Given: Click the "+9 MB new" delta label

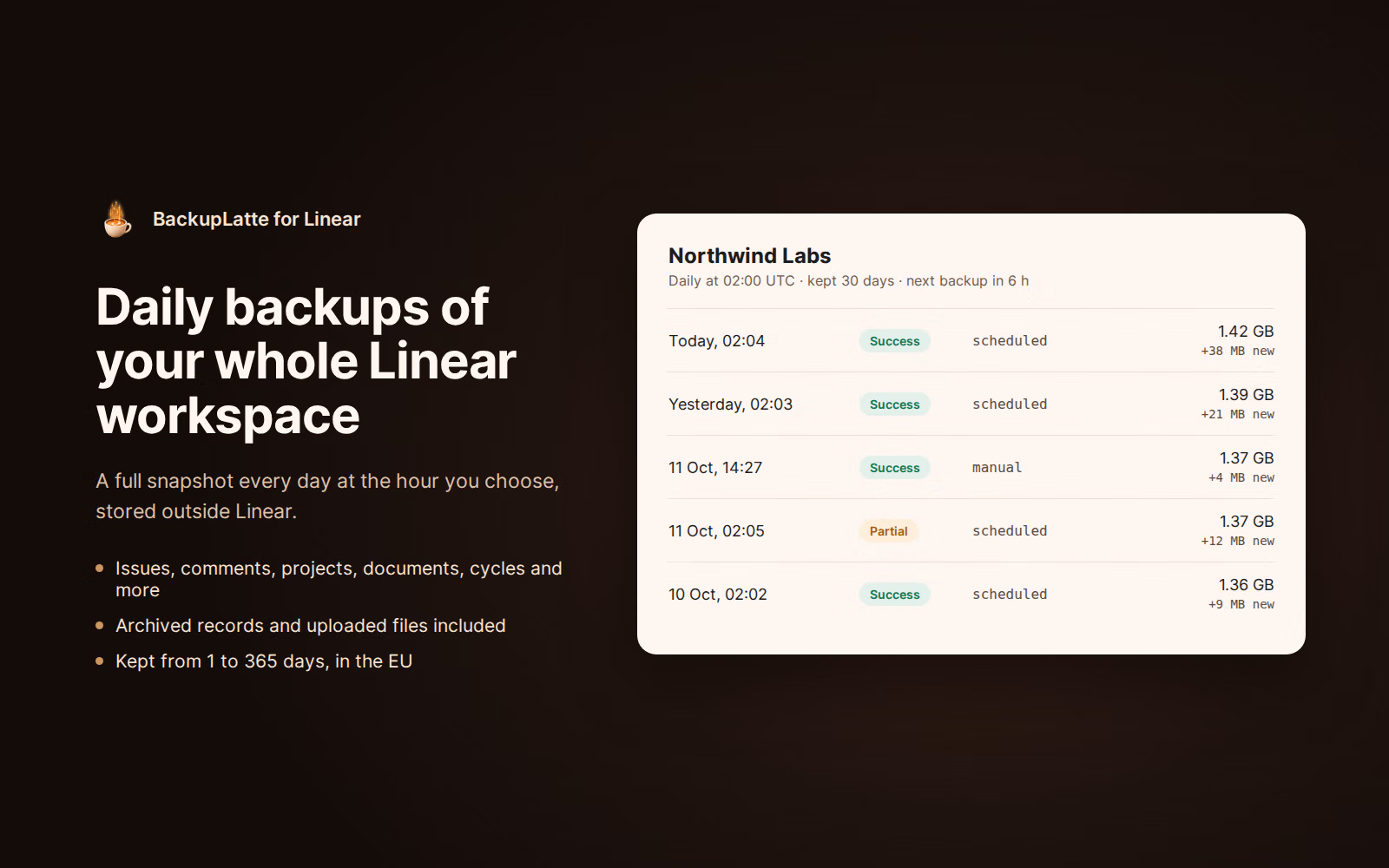Looking at the screenshot, I should [x=1241, y=605].
